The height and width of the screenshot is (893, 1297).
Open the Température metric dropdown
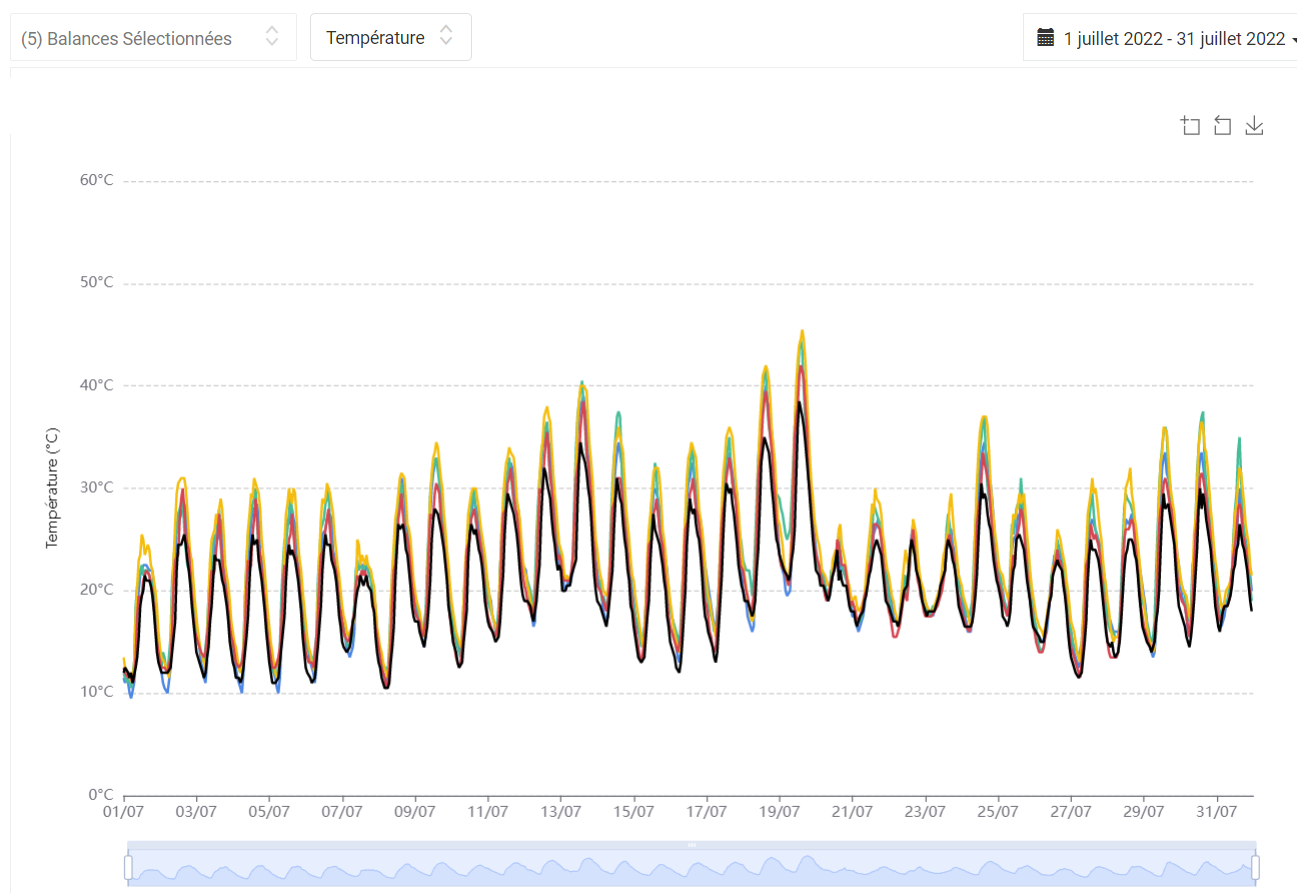coord(391,37)
